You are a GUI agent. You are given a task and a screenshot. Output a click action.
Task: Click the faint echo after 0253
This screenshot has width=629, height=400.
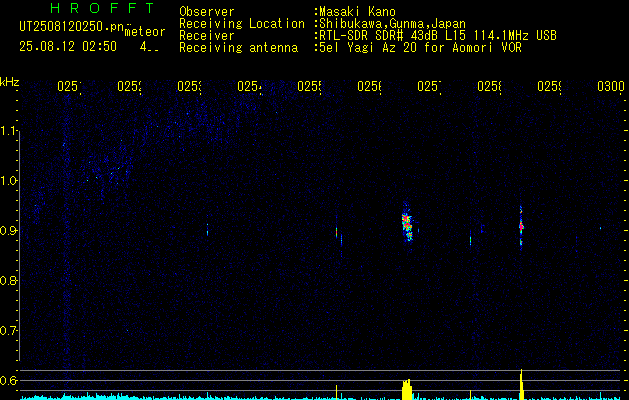pyautogui.click(x=207, y=230)
